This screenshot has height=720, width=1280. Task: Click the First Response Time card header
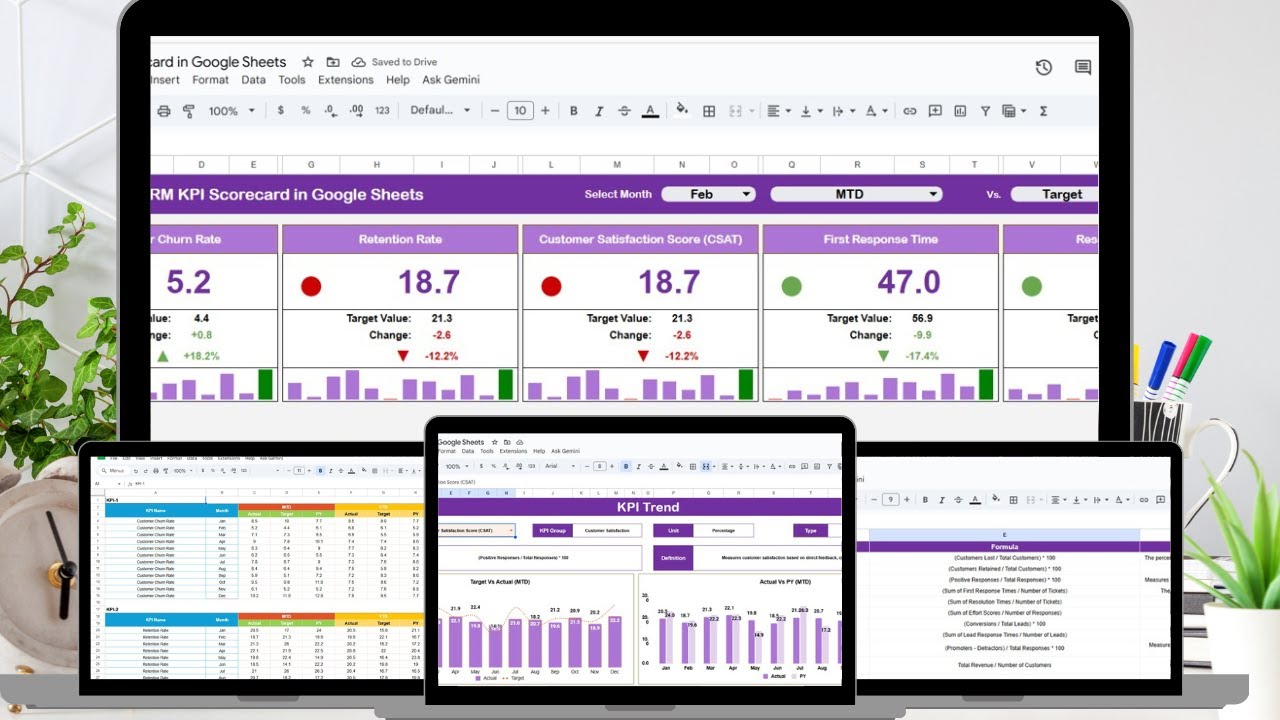point(880,239)
